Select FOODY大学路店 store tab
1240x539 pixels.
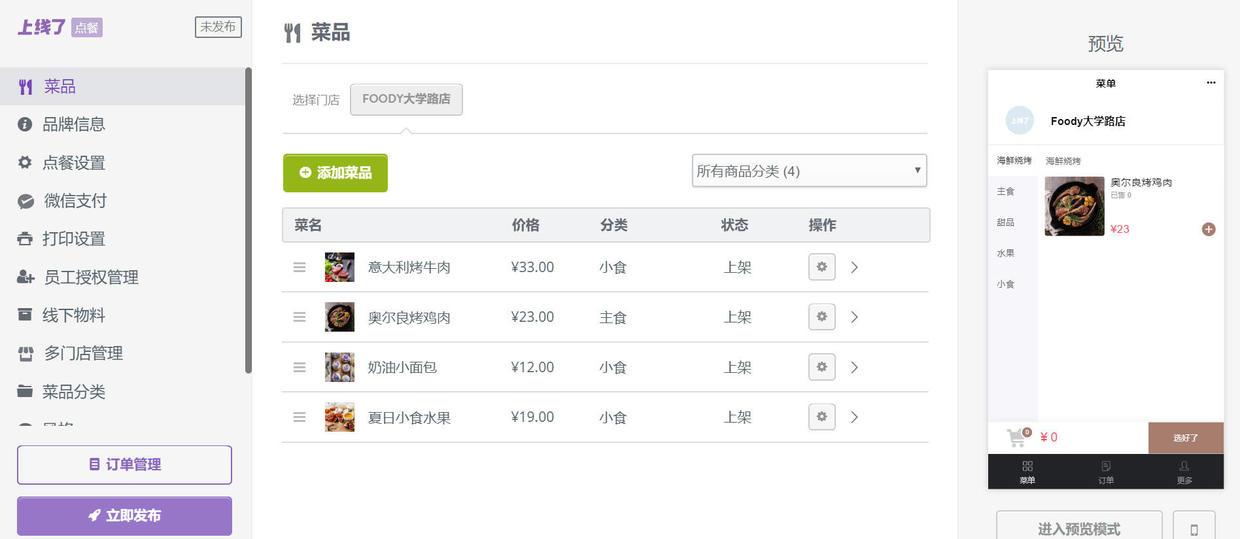(406, 99)
